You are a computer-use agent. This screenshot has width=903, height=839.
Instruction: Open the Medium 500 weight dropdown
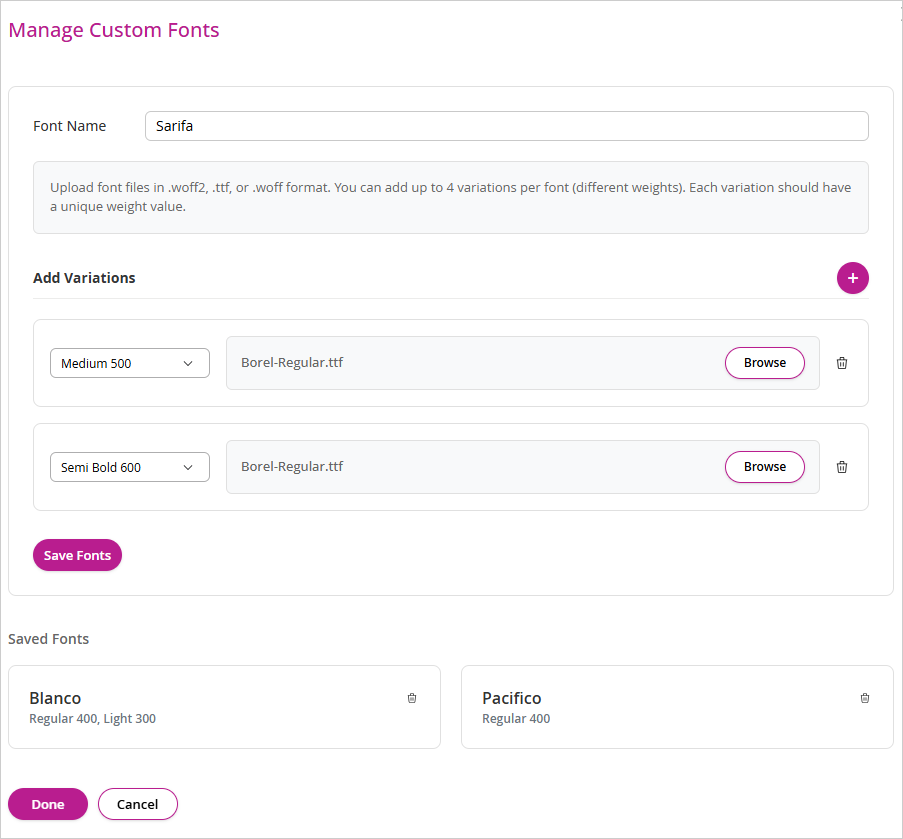point(129,363)
